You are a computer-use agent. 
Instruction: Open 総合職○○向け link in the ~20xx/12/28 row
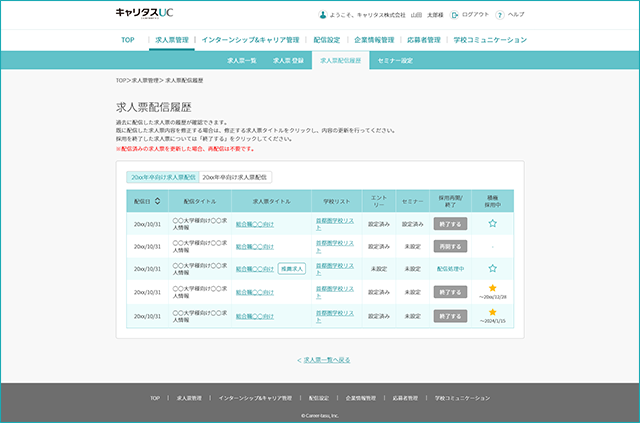(255, 292)
